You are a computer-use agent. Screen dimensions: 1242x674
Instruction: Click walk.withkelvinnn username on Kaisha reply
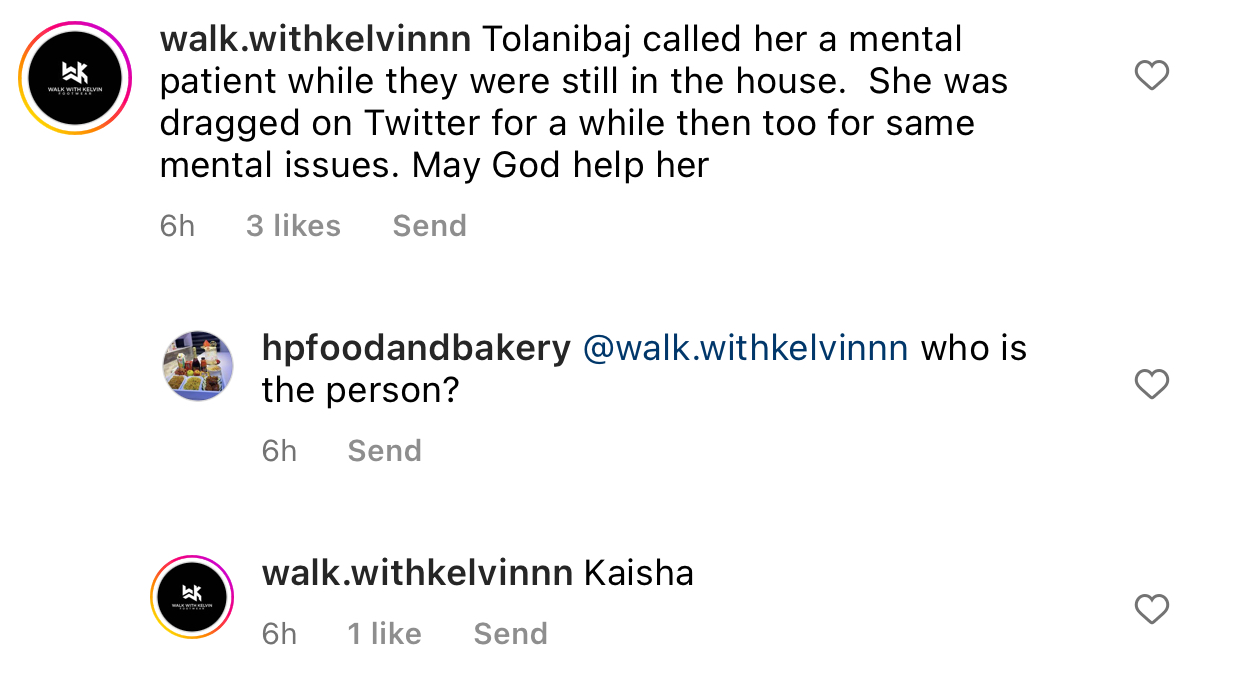(416, 573)
